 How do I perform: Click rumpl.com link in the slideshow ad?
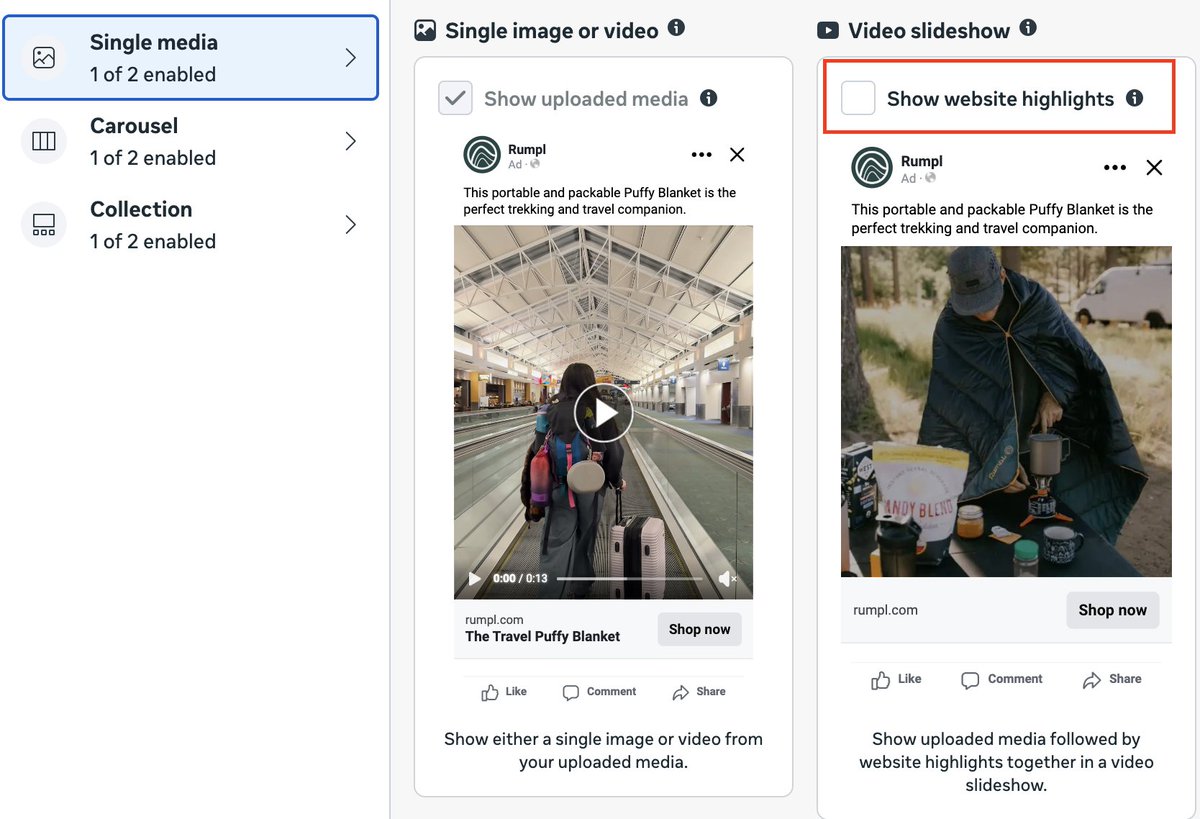point(885,610)
